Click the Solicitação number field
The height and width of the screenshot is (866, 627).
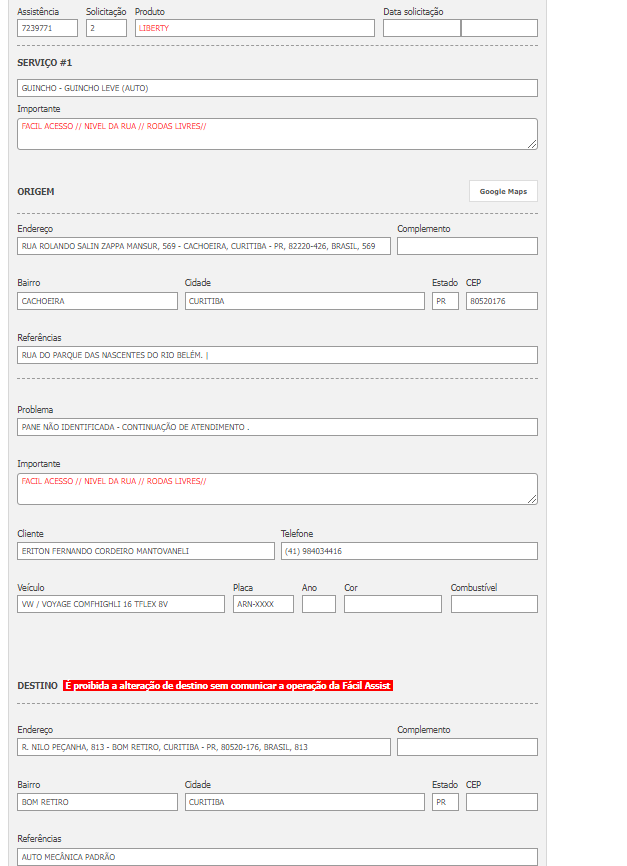(106, 28)
